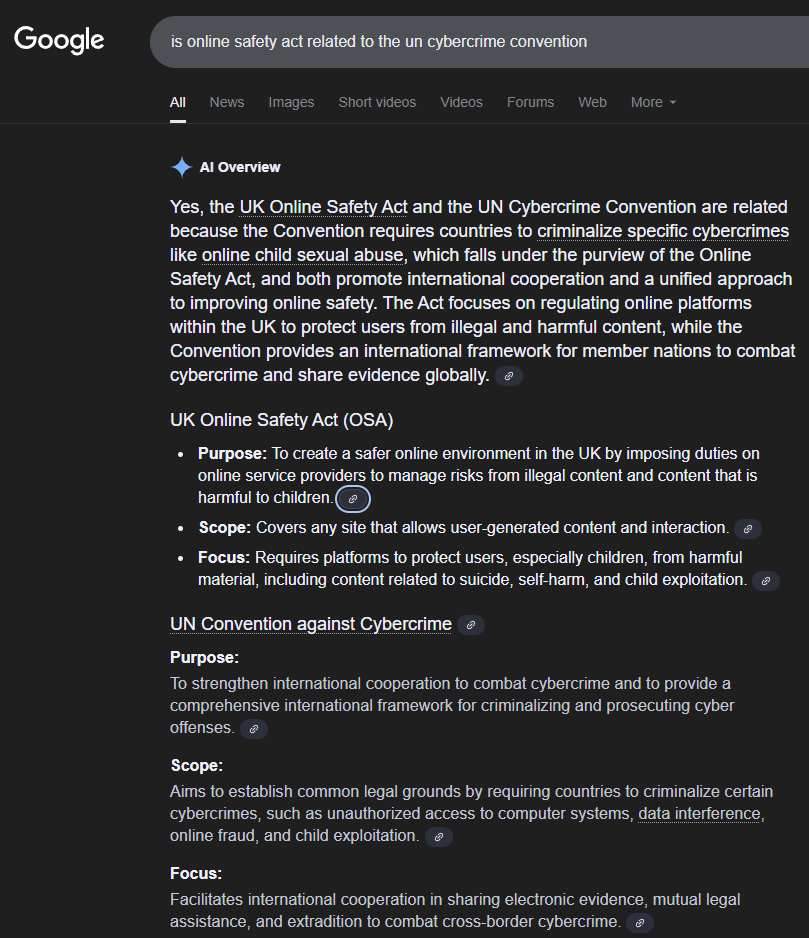Click the 'Focus:' heading under UN Convention
809x938 pixels.
point(196,873)
